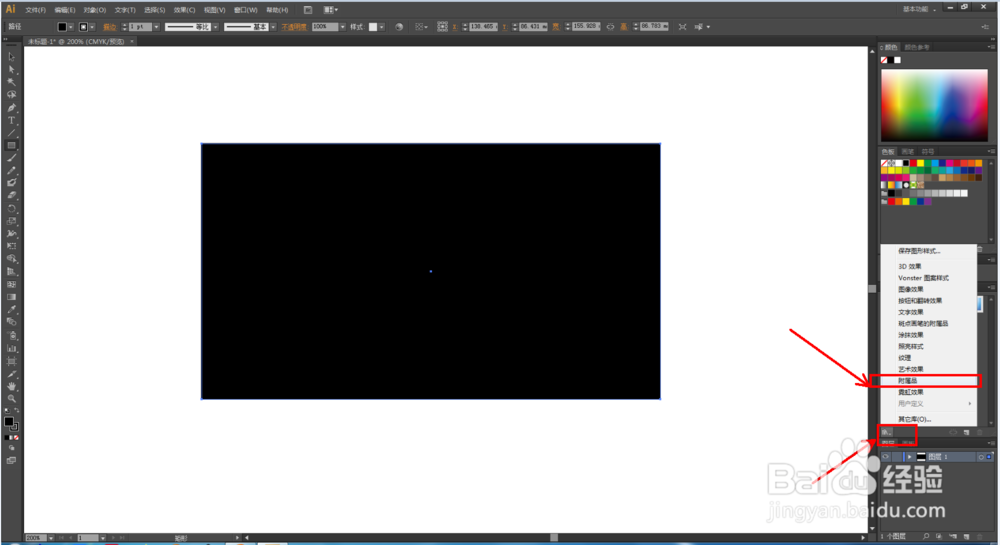Select the Rectangle tool
Image resolution: width=1000 pixels, height=545 pixels.
pyautogui.click(x=11, y=145)
